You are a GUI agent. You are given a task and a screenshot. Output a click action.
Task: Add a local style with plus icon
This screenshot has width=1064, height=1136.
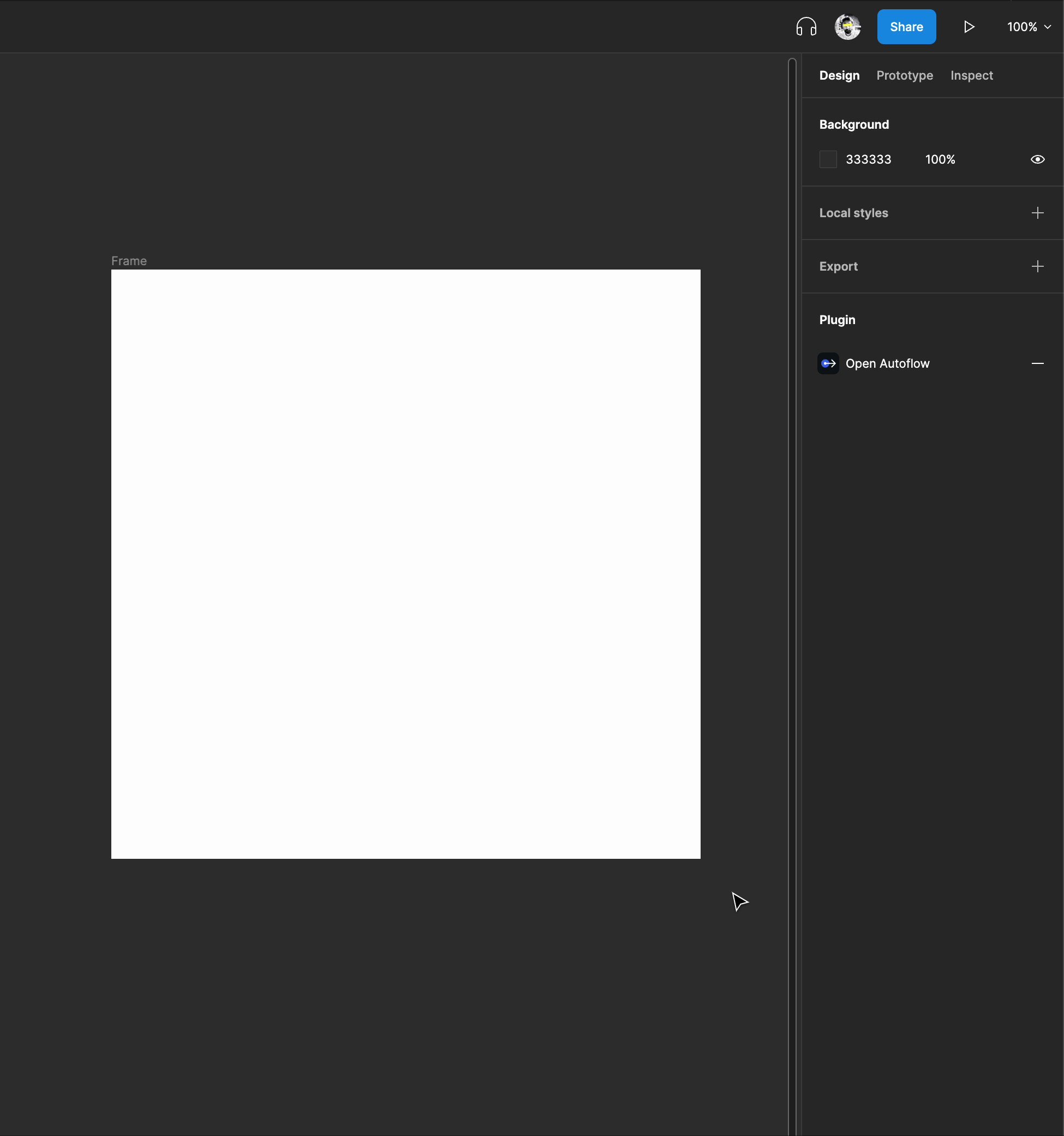click(x=1038, y=213)
